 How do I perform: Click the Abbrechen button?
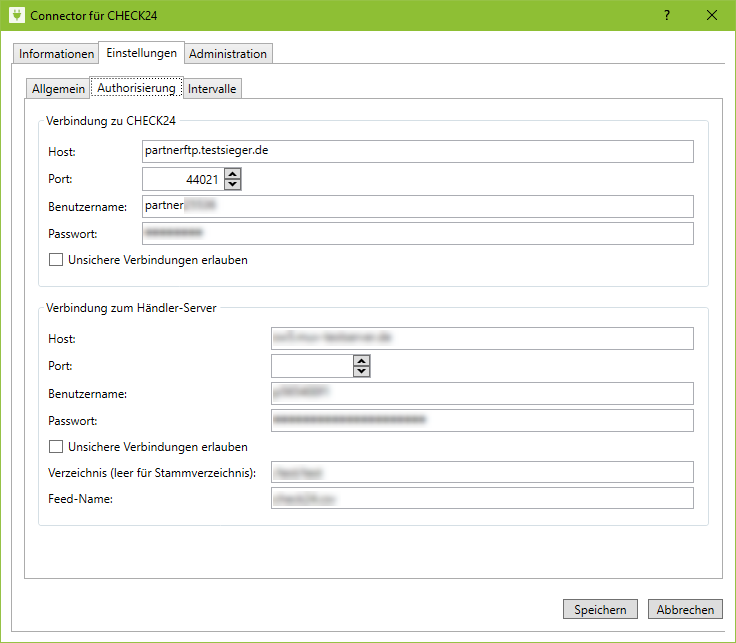coord(685,609)
